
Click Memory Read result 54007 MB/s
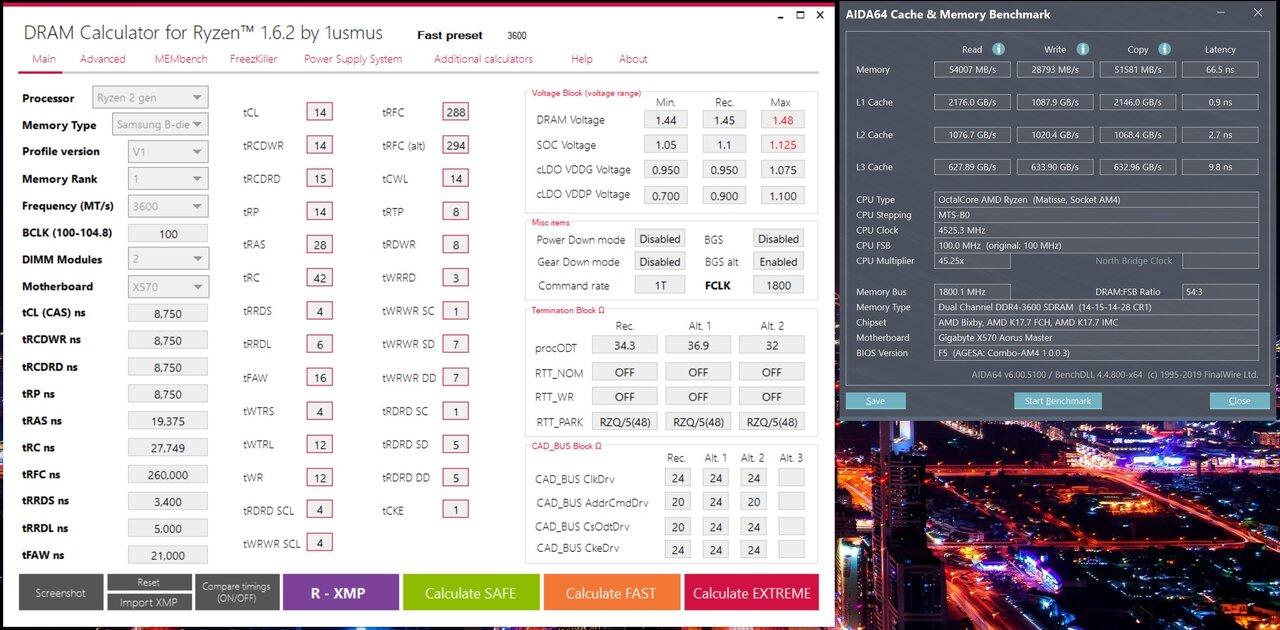pyautogui.click(x=972, y=70)
